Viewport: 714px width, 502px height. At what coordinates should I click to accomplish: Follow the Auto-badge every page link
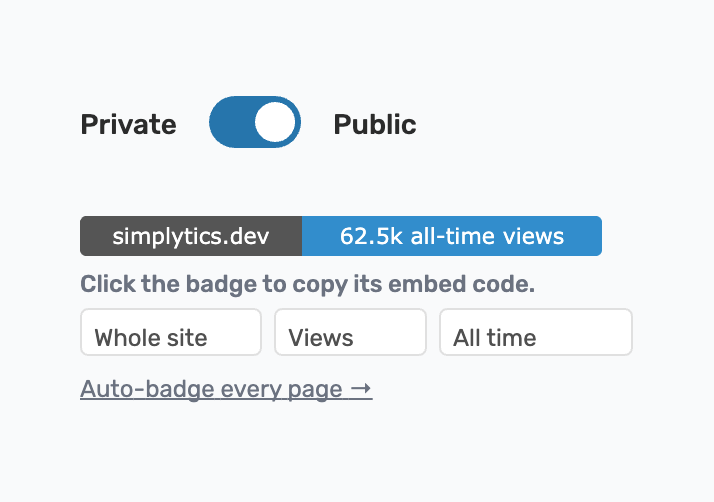[226, 389]
